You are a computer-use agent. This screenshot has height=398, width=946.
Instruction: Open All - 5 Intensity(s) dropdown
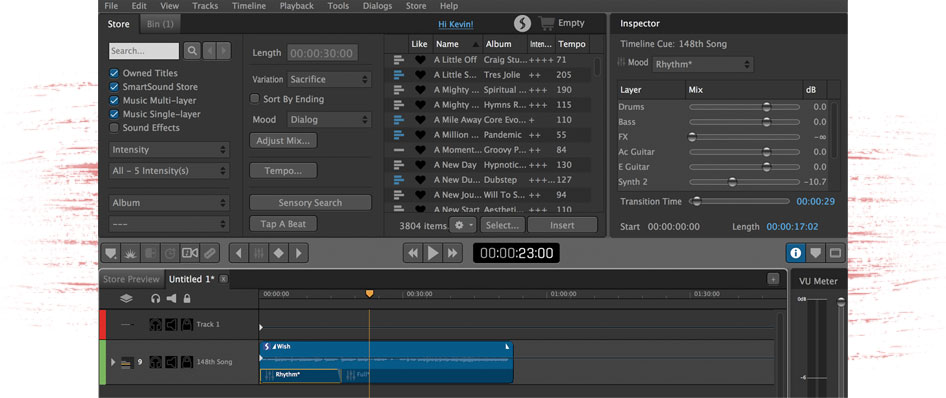(x=169, y=171)
